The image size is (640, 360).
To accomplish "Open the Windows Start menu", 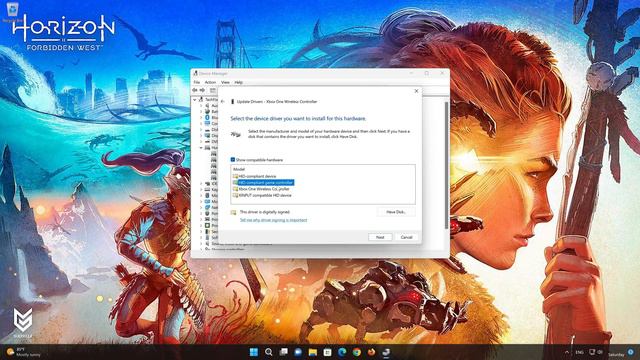I will 253,352.
